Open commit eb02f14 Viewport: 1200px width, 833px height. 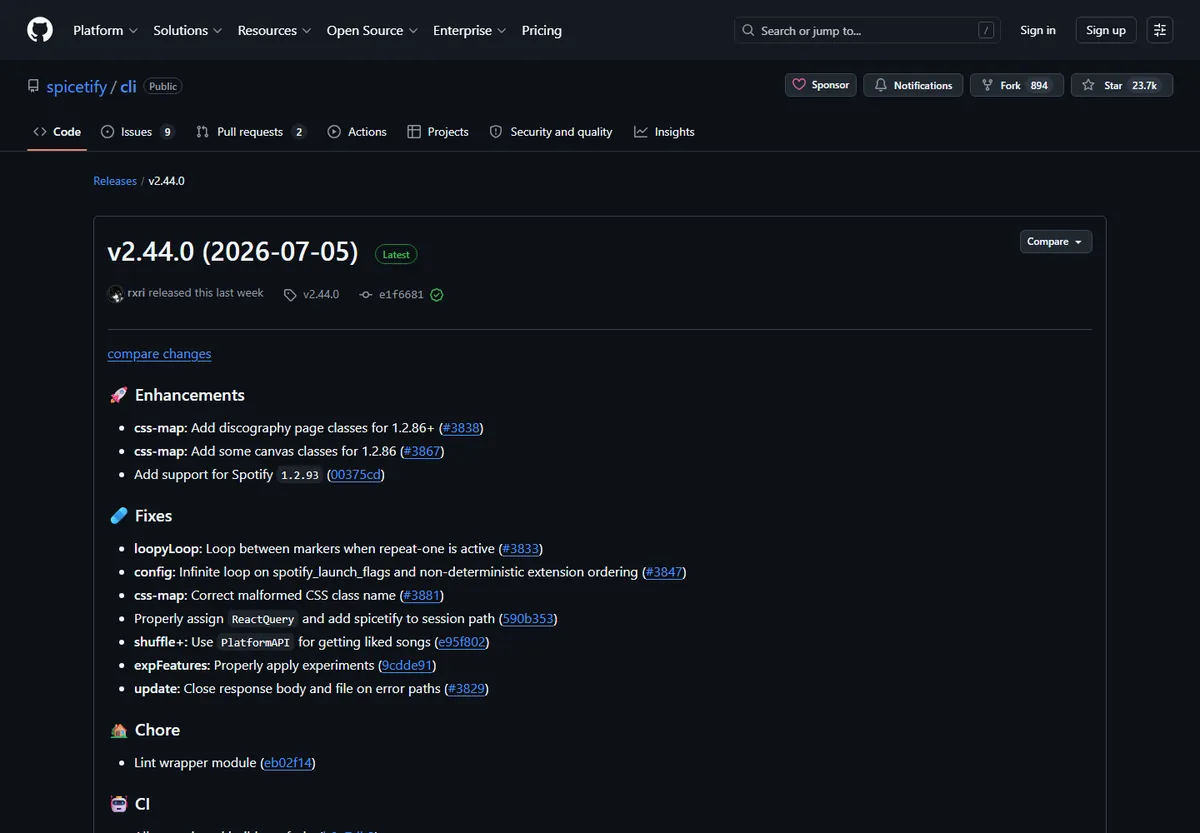288,763
